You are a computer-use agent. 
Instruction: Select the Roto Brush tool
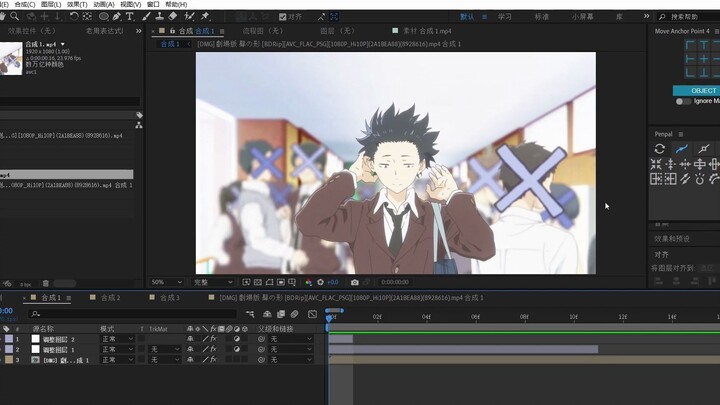[x=189, y=17]
